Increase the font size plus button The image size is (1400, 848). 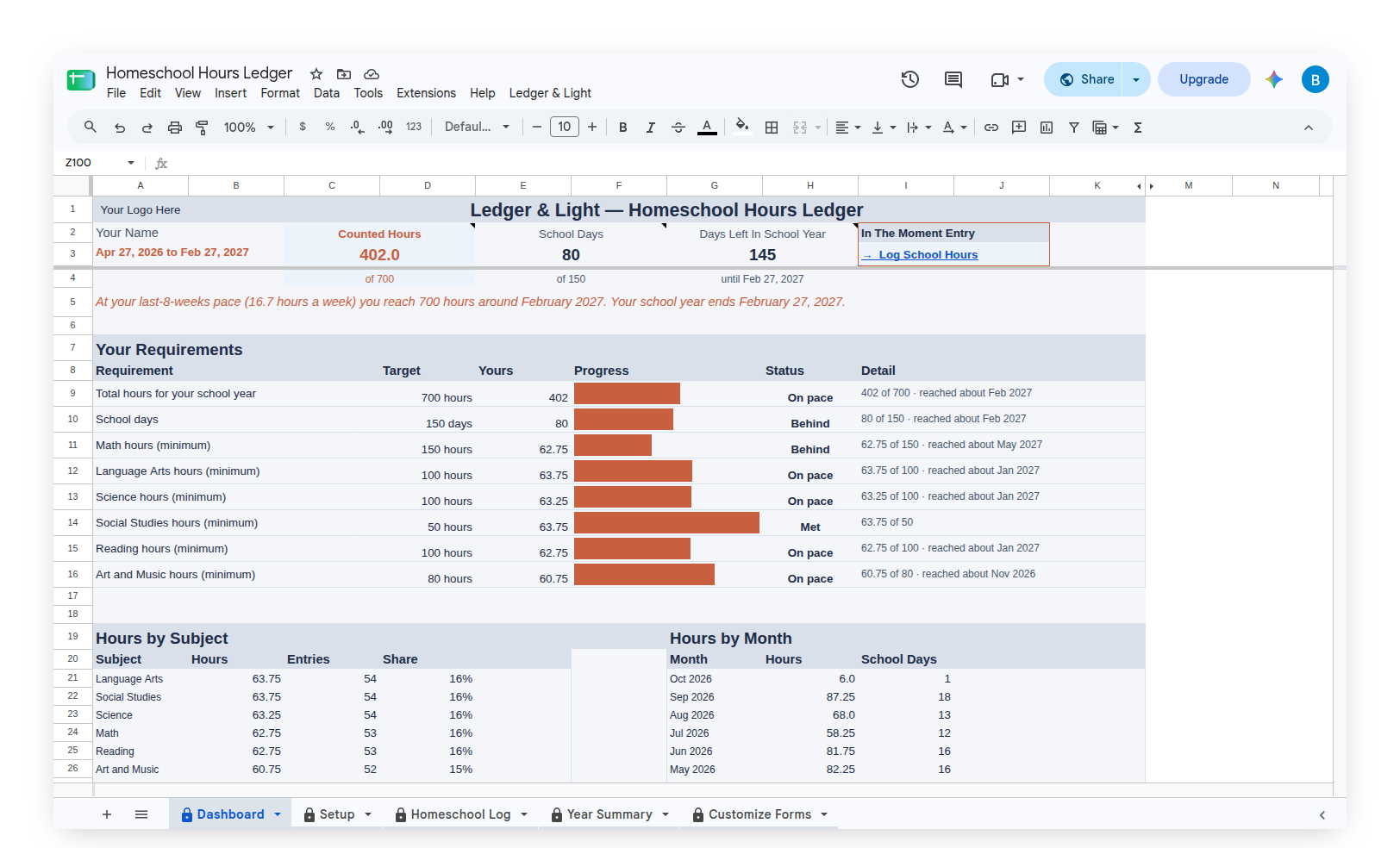[x=592, y=128]
